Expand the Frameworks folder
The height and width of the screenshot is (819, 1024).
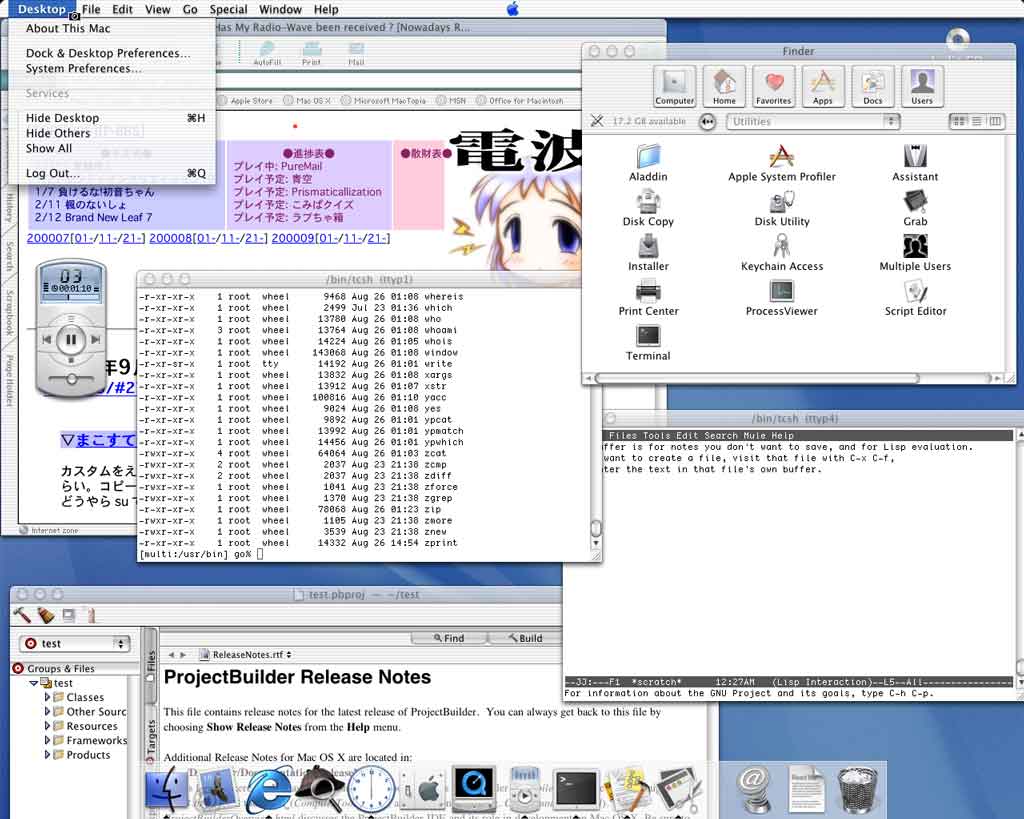coord(47,741)
